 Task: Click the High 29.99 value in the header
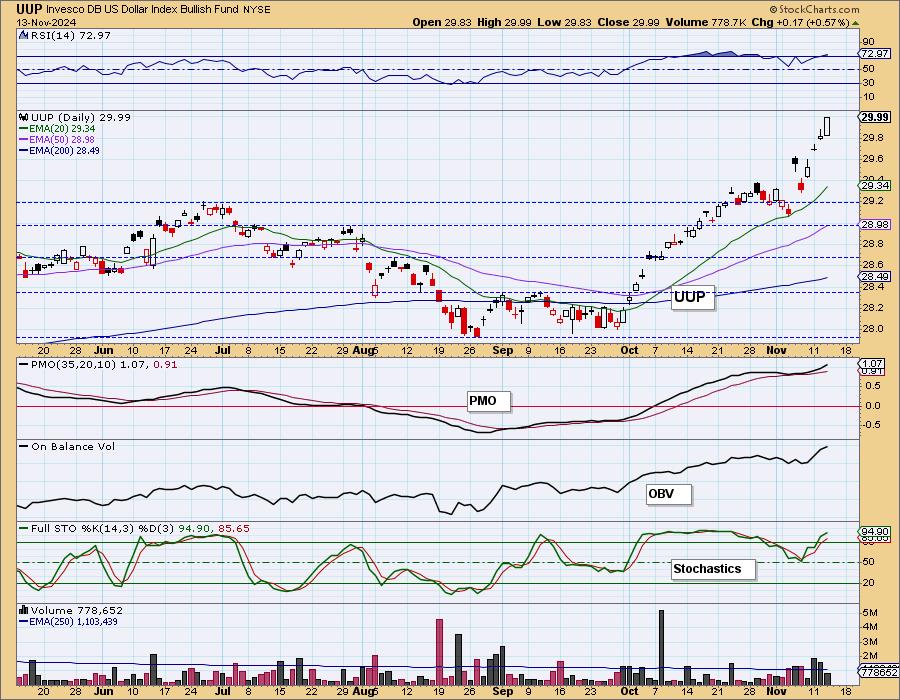tap(505, 22)
